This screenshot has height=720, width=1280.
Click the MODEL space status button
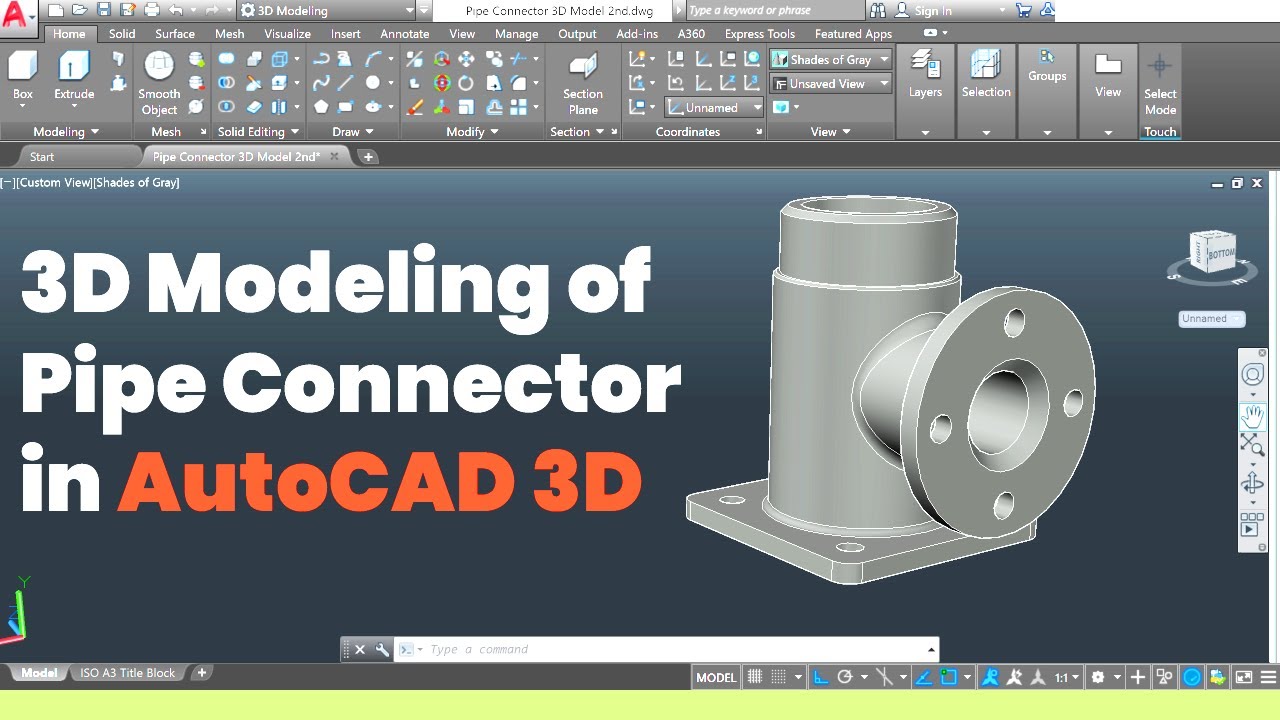tap(716, 677)
